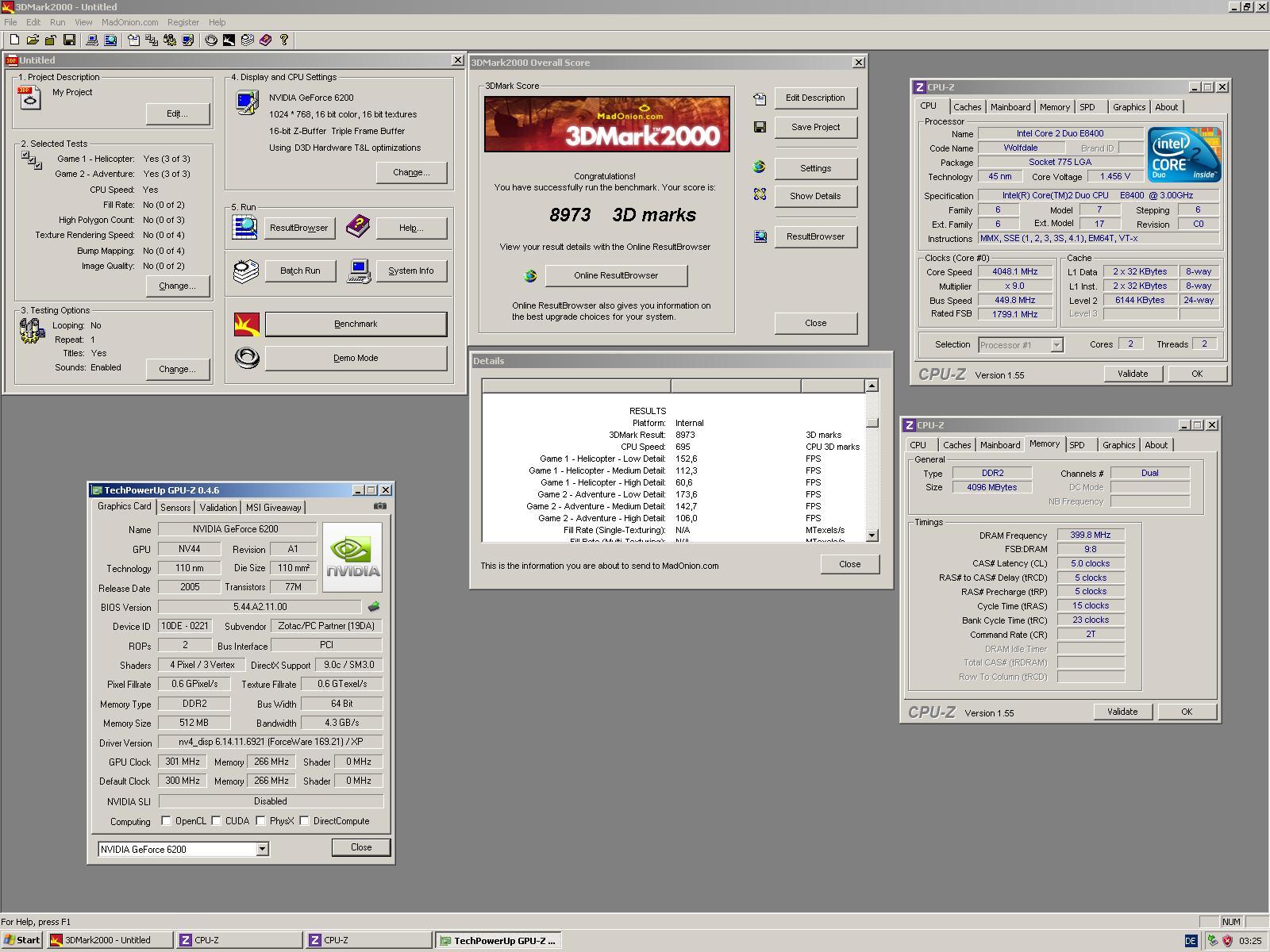The height and width of the screenshot is (952, 1270).
Task: Click the red Benchmark icon in Run section
Action: (247, 324)
